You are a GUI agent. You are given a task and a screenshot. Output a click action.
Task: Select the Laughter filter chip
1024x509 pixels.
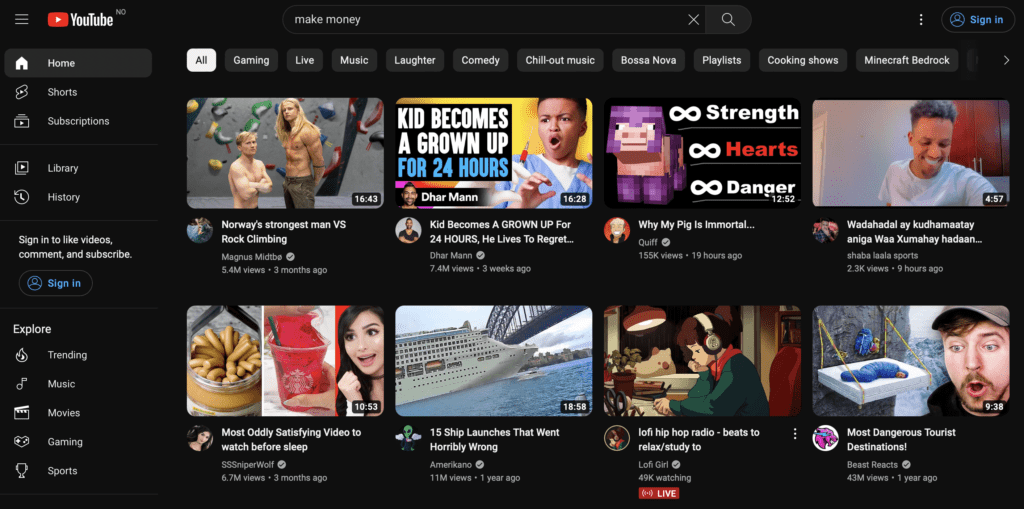click(415, 60)
